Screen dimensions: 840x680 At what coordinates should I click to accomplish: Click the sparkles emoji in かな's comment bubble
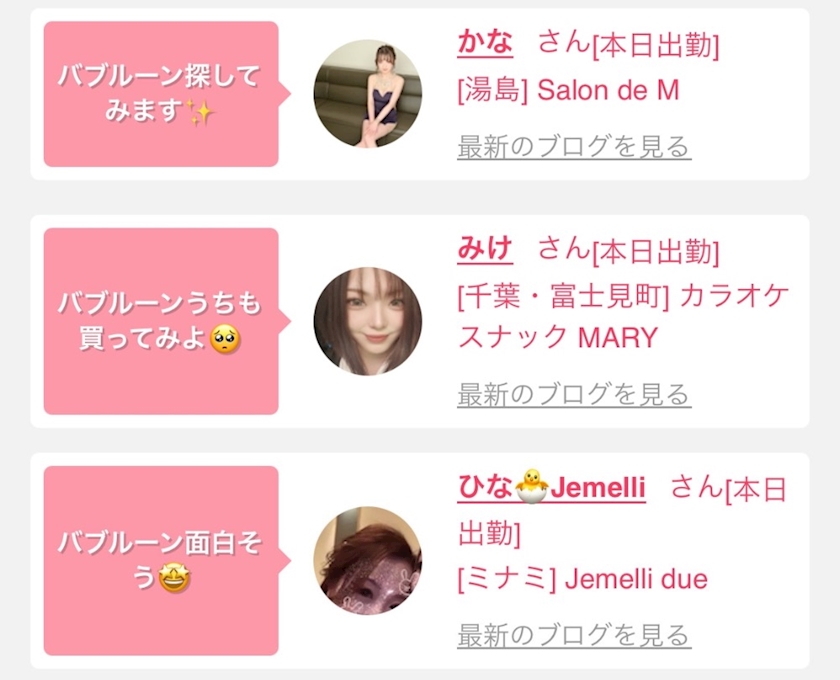(x=200, y=112)
